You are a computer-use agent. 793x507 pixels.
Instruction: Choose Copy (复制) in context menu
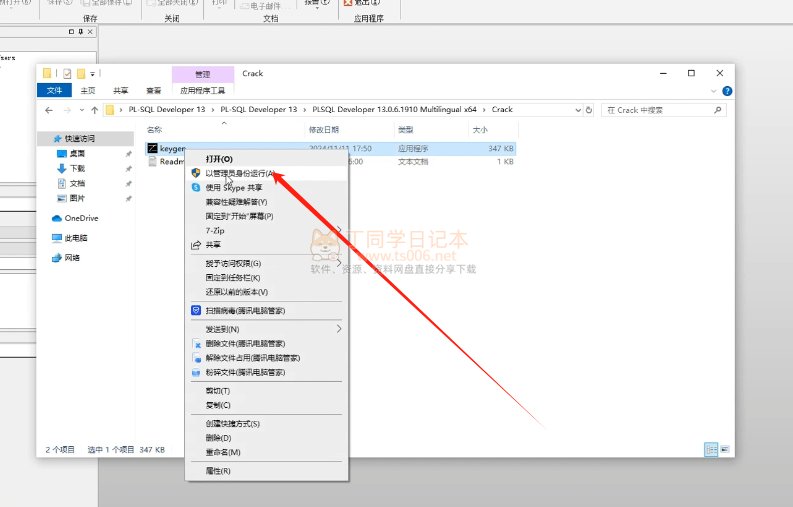point(267,405)
